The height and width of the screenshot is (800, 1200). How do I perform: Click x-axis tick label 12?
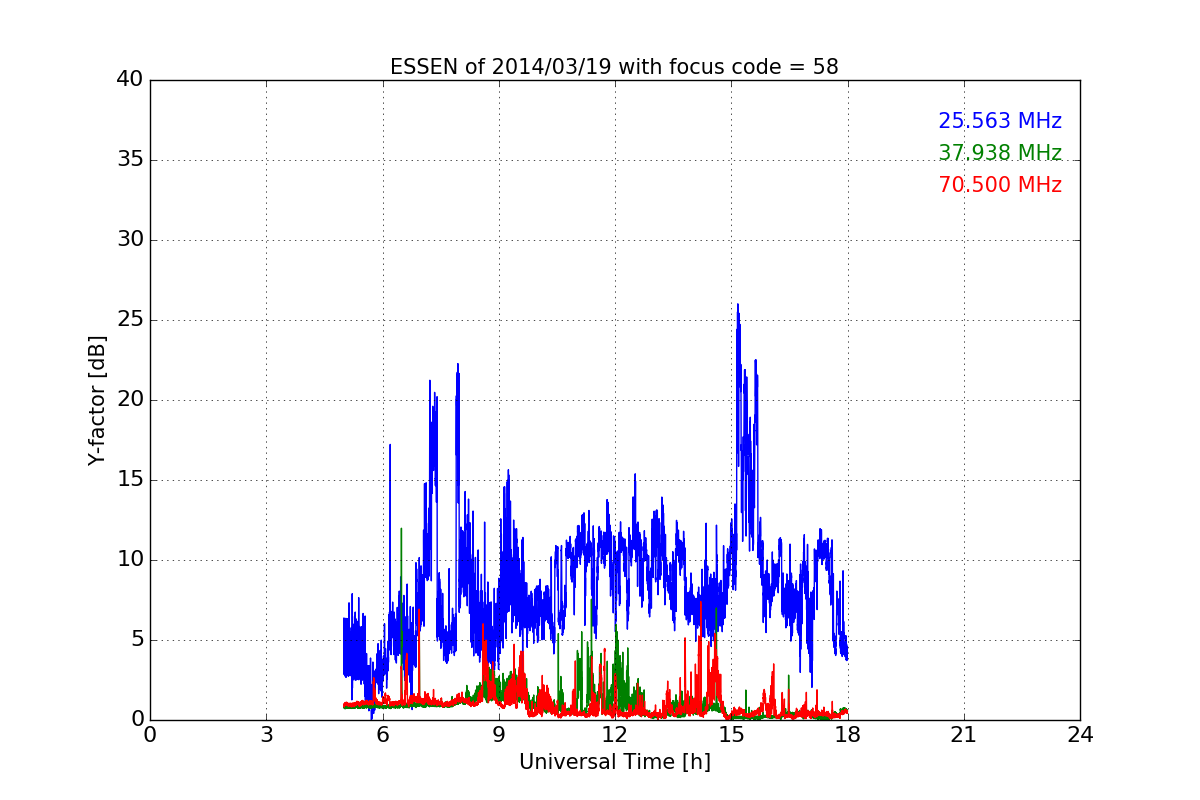click(614, 735)
